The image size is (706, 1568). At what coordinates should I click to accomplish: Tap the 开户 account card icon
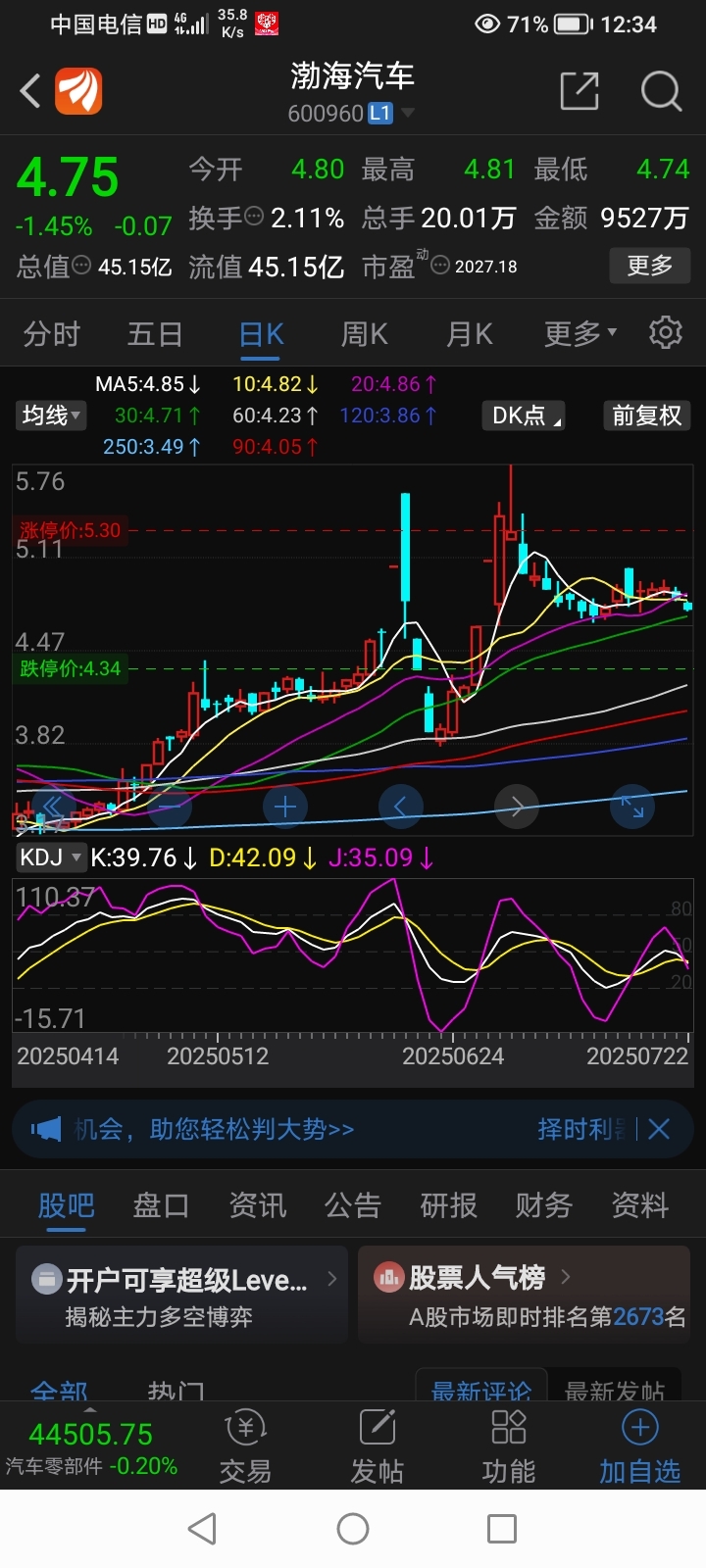point(46,1279)
